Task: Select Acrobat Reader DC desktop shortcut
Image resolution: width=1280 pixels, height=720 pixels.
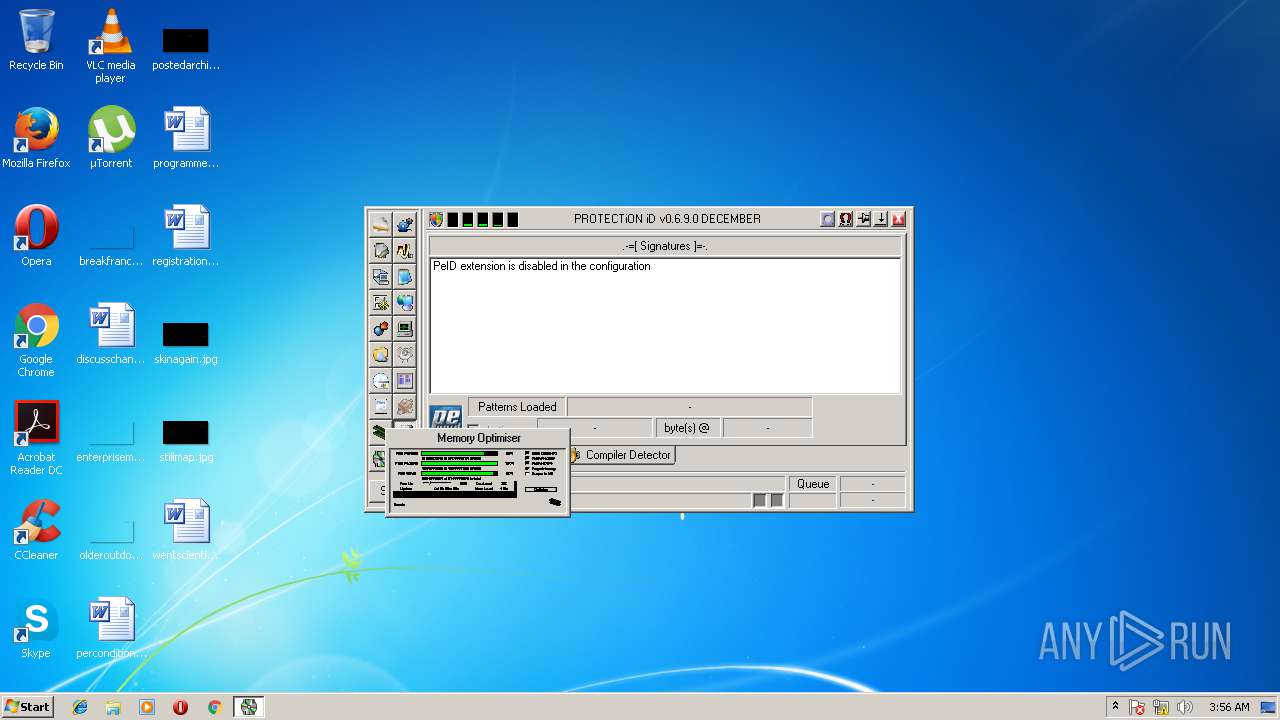Action: click(36, 439)
